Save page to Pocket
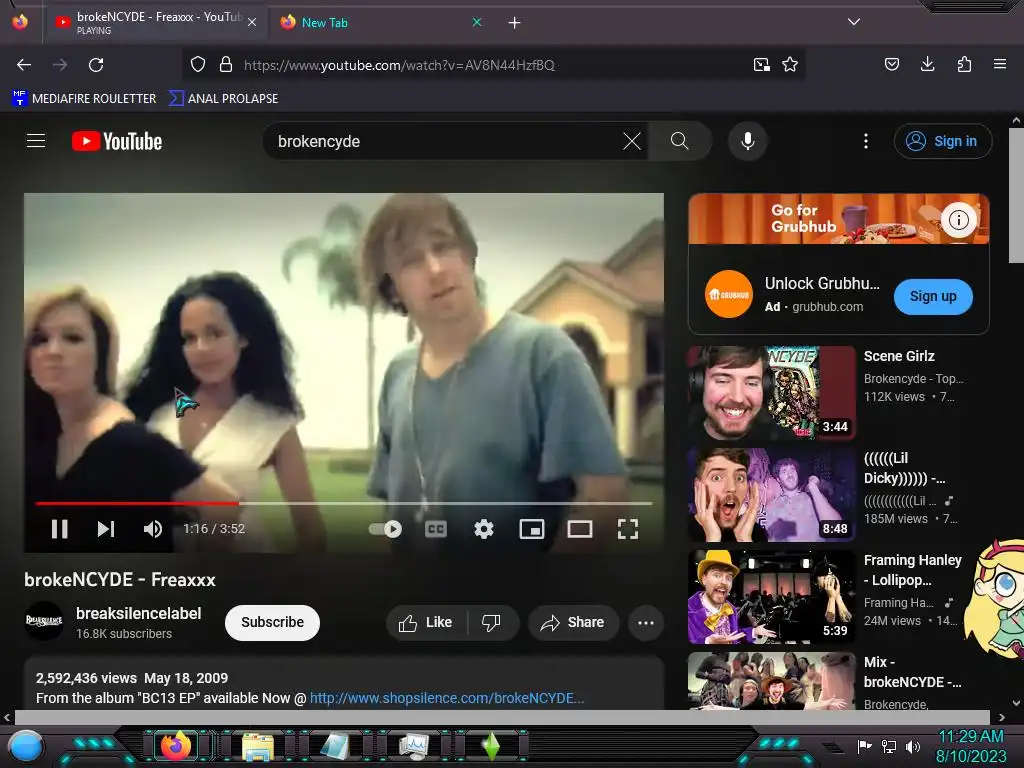Screen dimensions: 1024x768 pyautogui.click(x=891, y=64)
